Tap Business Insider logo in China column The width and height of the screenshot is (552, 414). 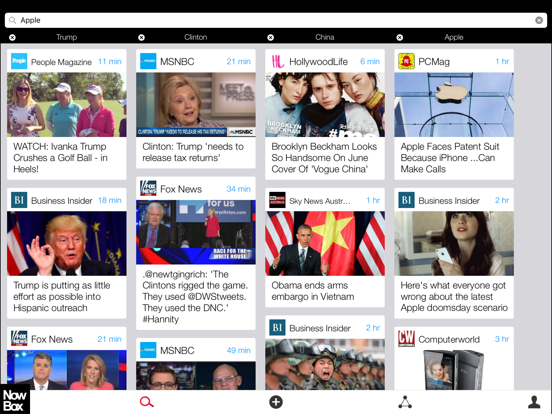click(x=277, y=327)
